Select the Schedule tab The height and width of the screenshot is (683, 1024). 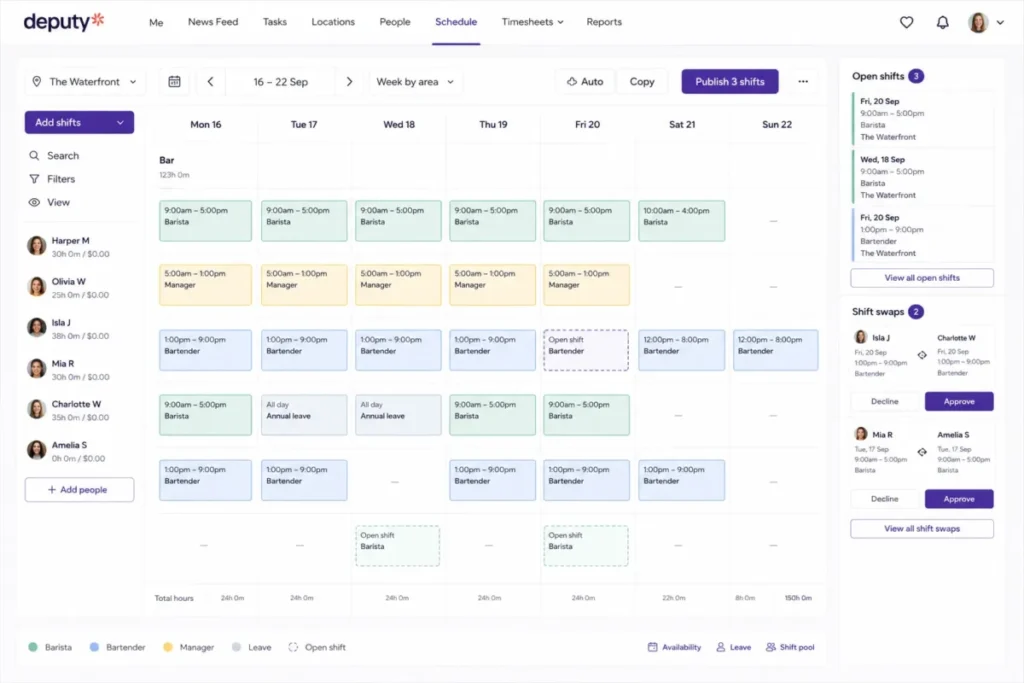[456, 22]
